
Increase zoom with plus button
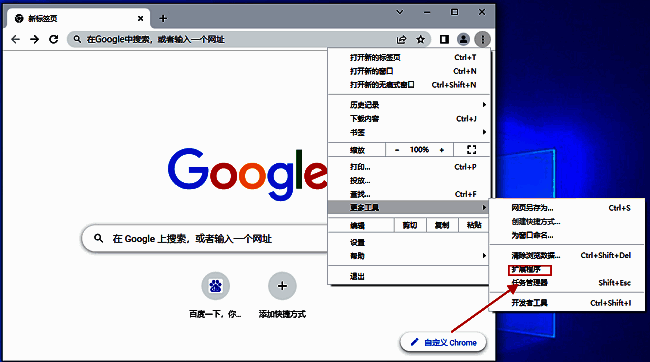441,150
